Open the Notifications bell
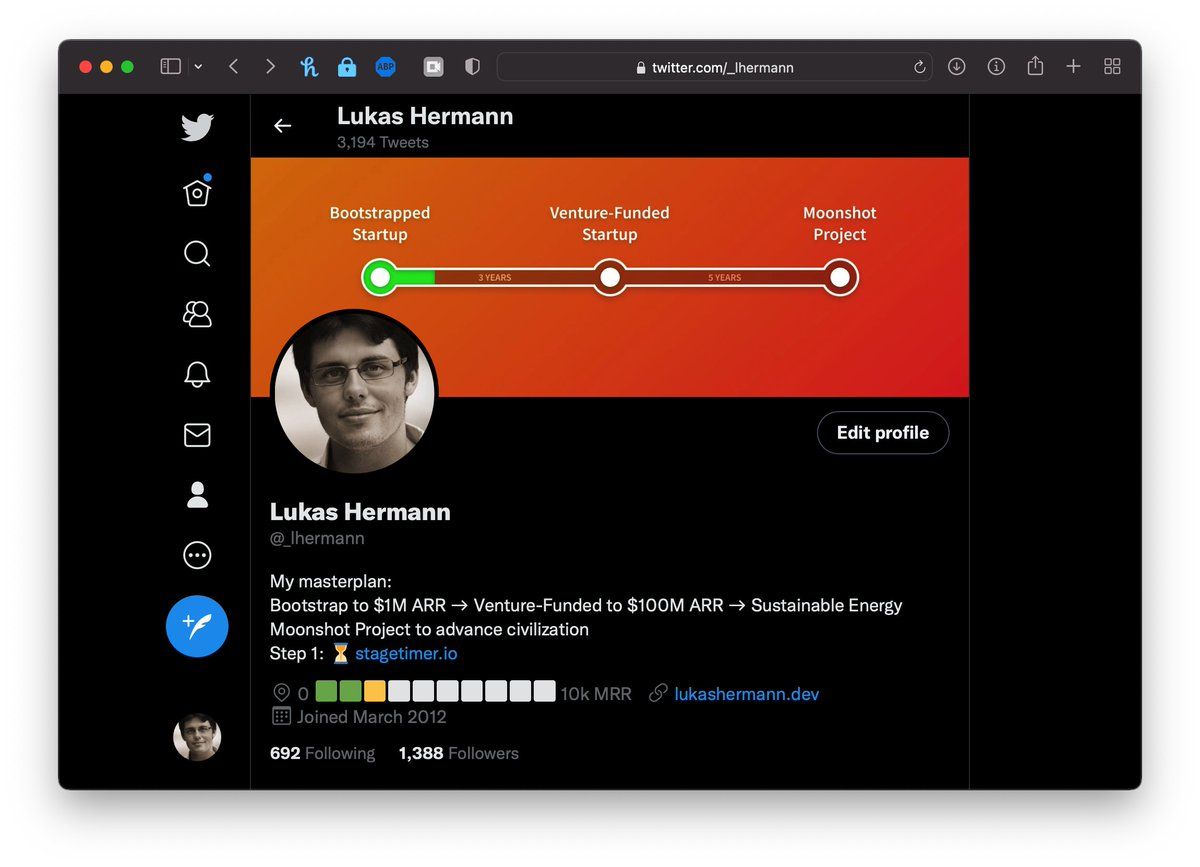The image size is (1200, 867). (197, 374)
